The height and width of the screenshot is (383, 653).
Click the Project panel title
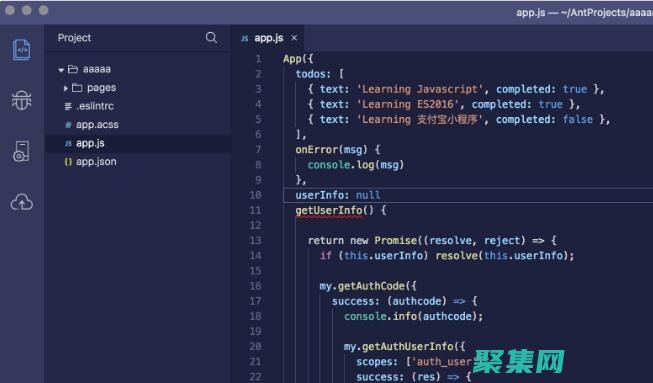74,38
